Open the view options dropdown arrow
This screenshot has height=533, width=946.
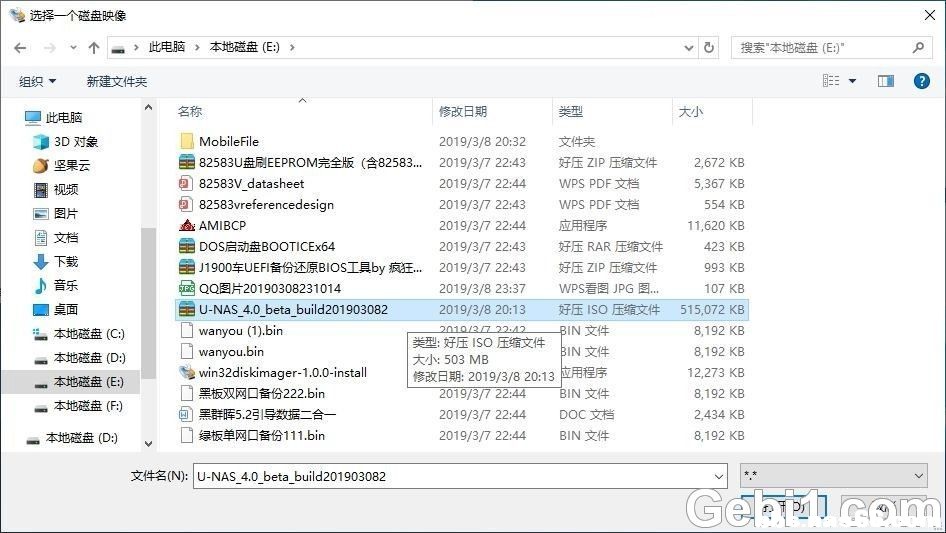852,81
